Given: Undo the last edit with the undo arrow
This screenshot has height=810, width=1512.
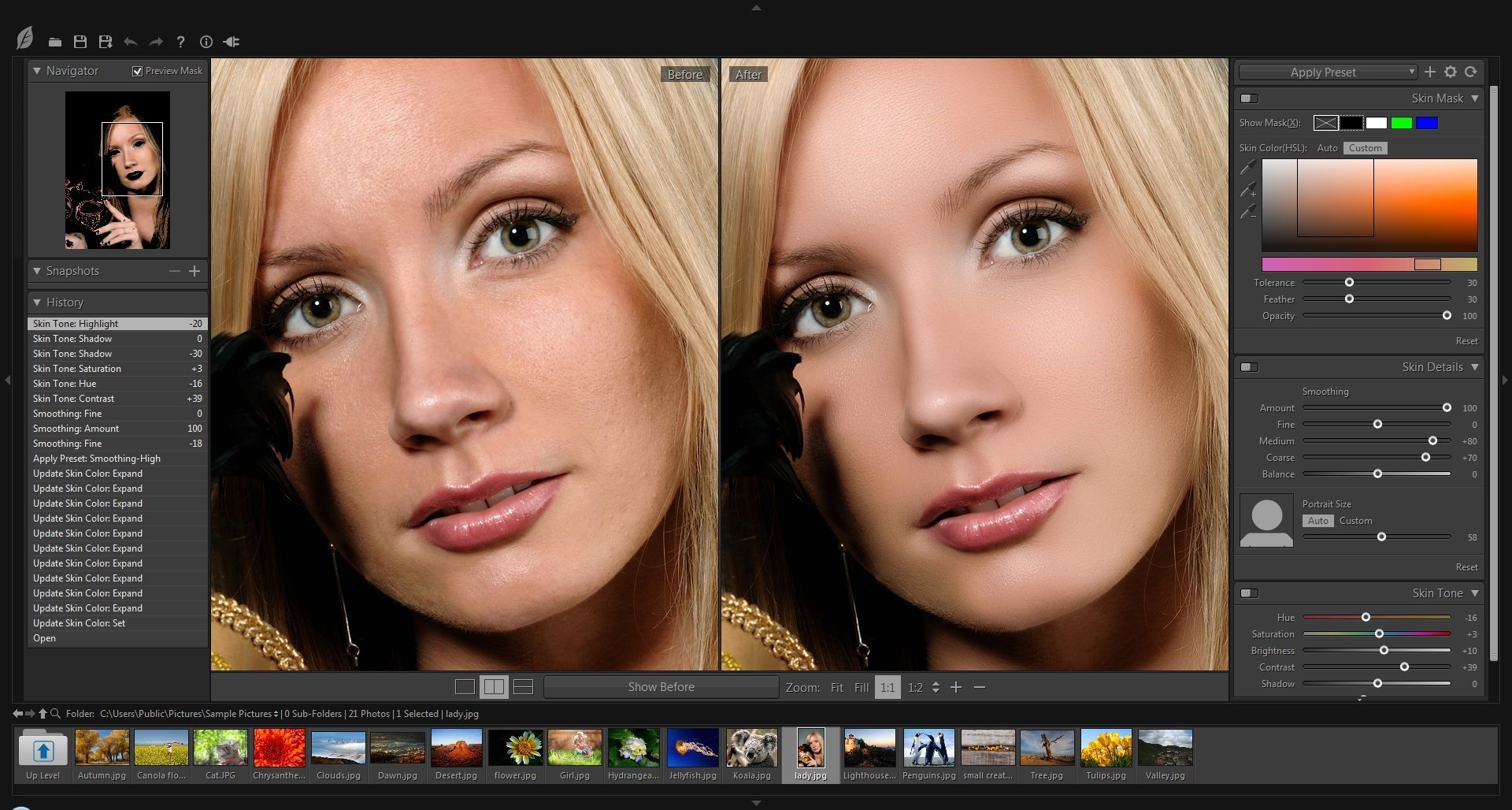Looking at the screenshot, I should coord(131,42).
